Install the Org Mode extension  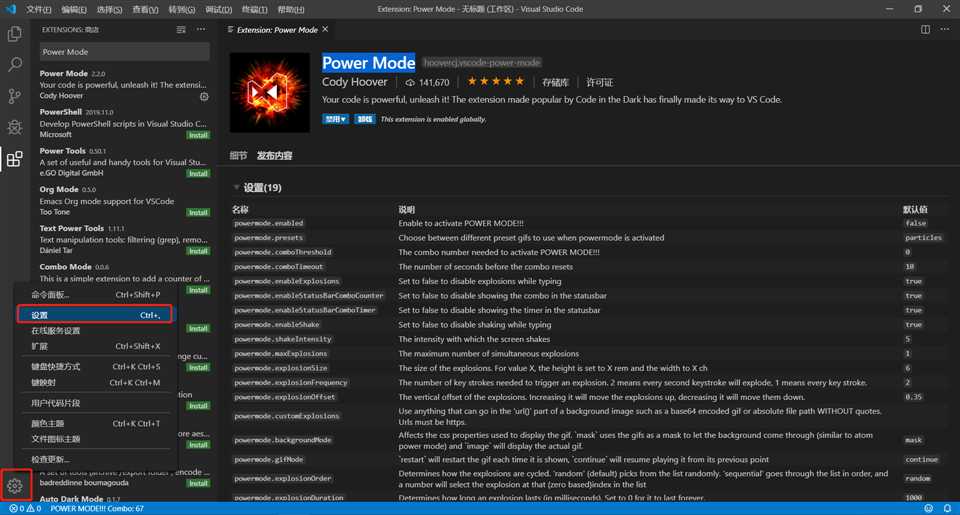(x=198, y=212)
